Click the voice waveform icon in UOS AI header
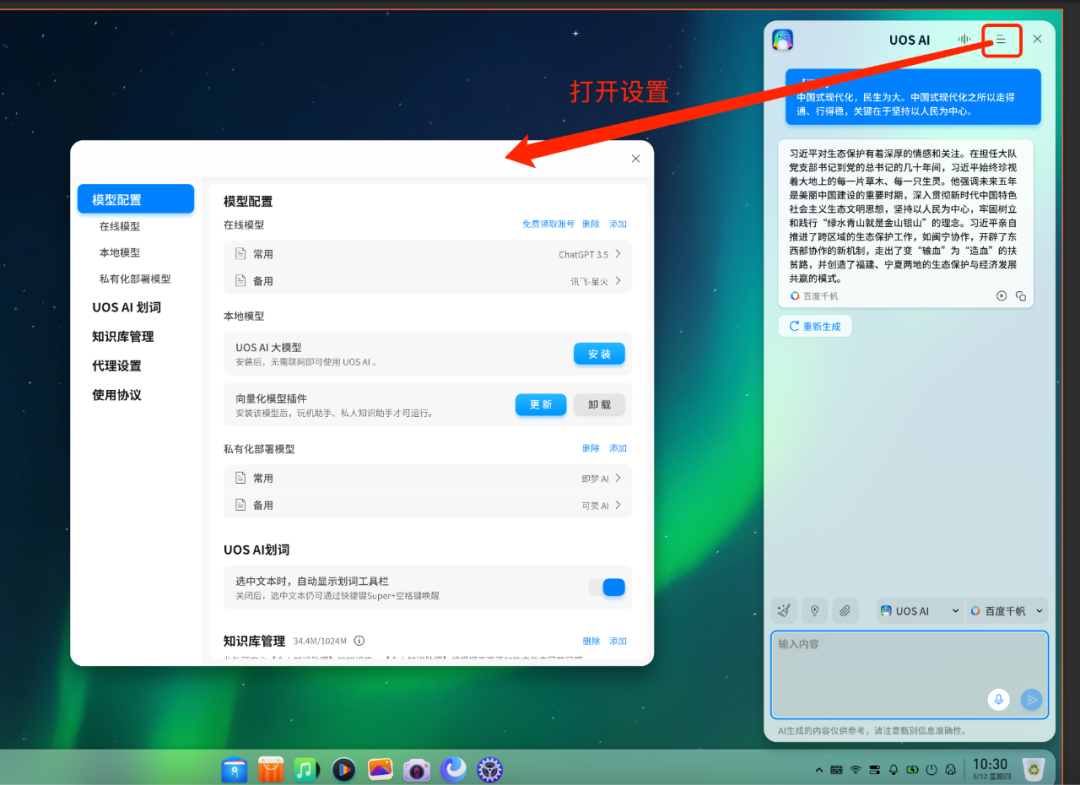This screenshot has width=1080, height=785. point(964,39)
